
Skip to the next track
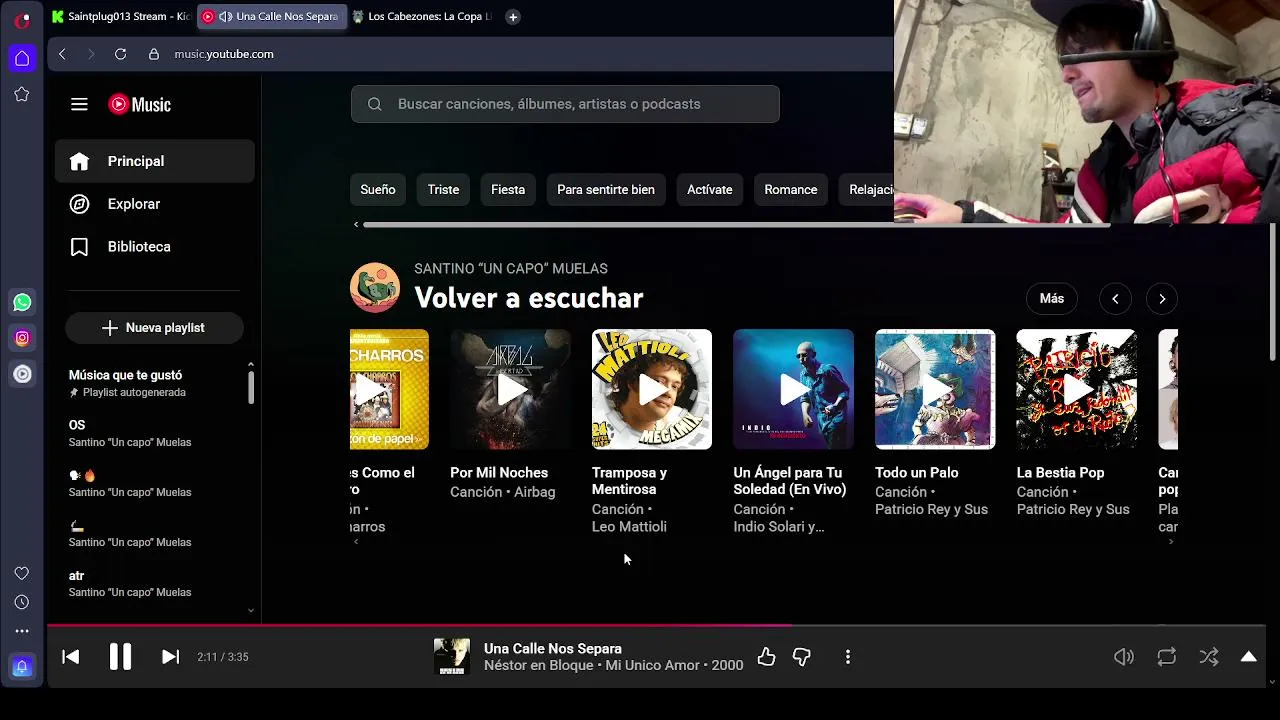tap(170, 657)
